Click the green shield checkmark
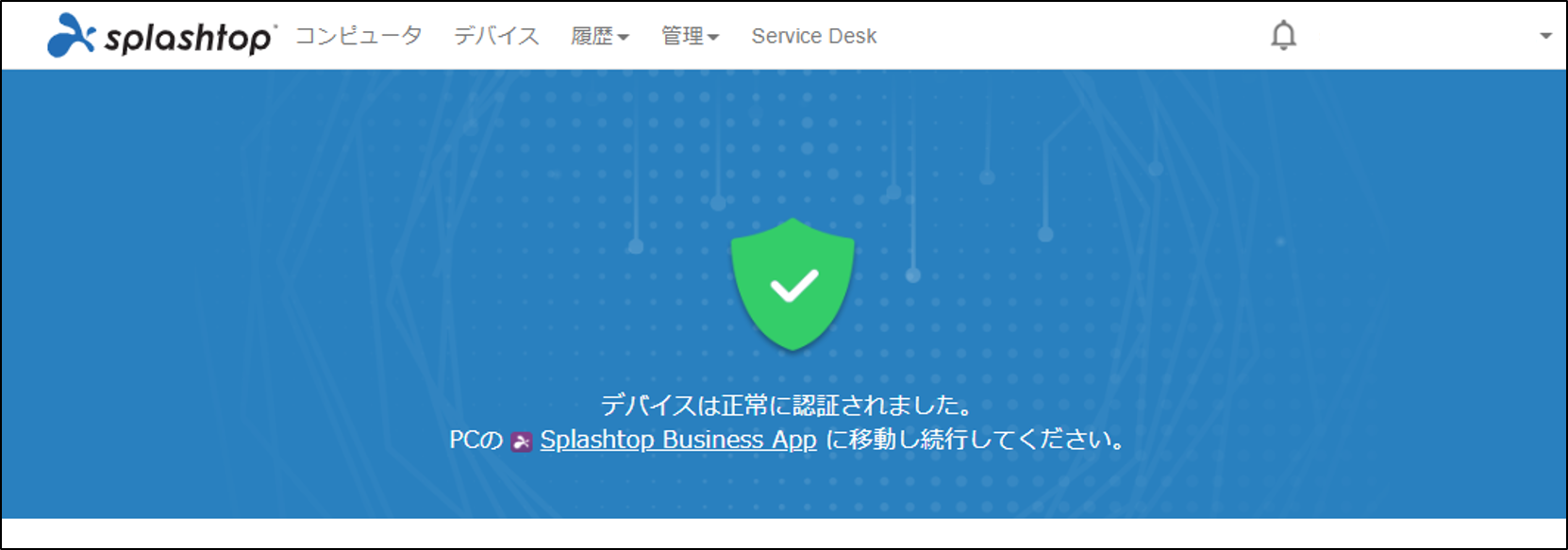Viewport: 1568px width, 550px height. (792, 284)
